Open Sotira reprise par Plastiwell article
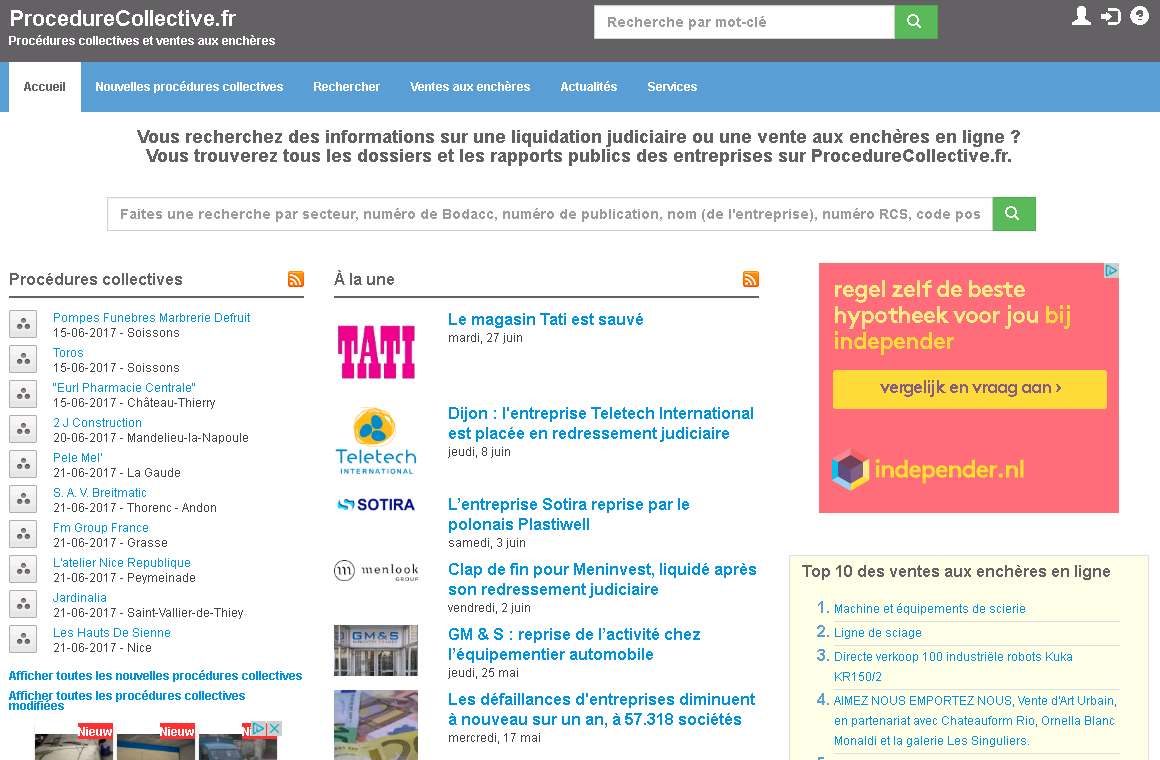Image resolution: width=1160 pixels, height=760 pixels. click(569, 514)
